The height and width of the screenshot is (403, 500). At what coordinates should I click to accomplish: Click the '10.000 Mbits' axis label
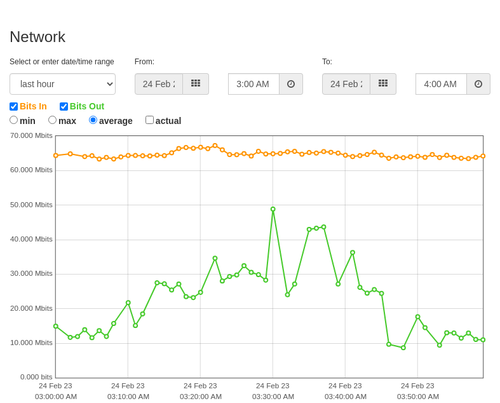click(x=31, y=343)
